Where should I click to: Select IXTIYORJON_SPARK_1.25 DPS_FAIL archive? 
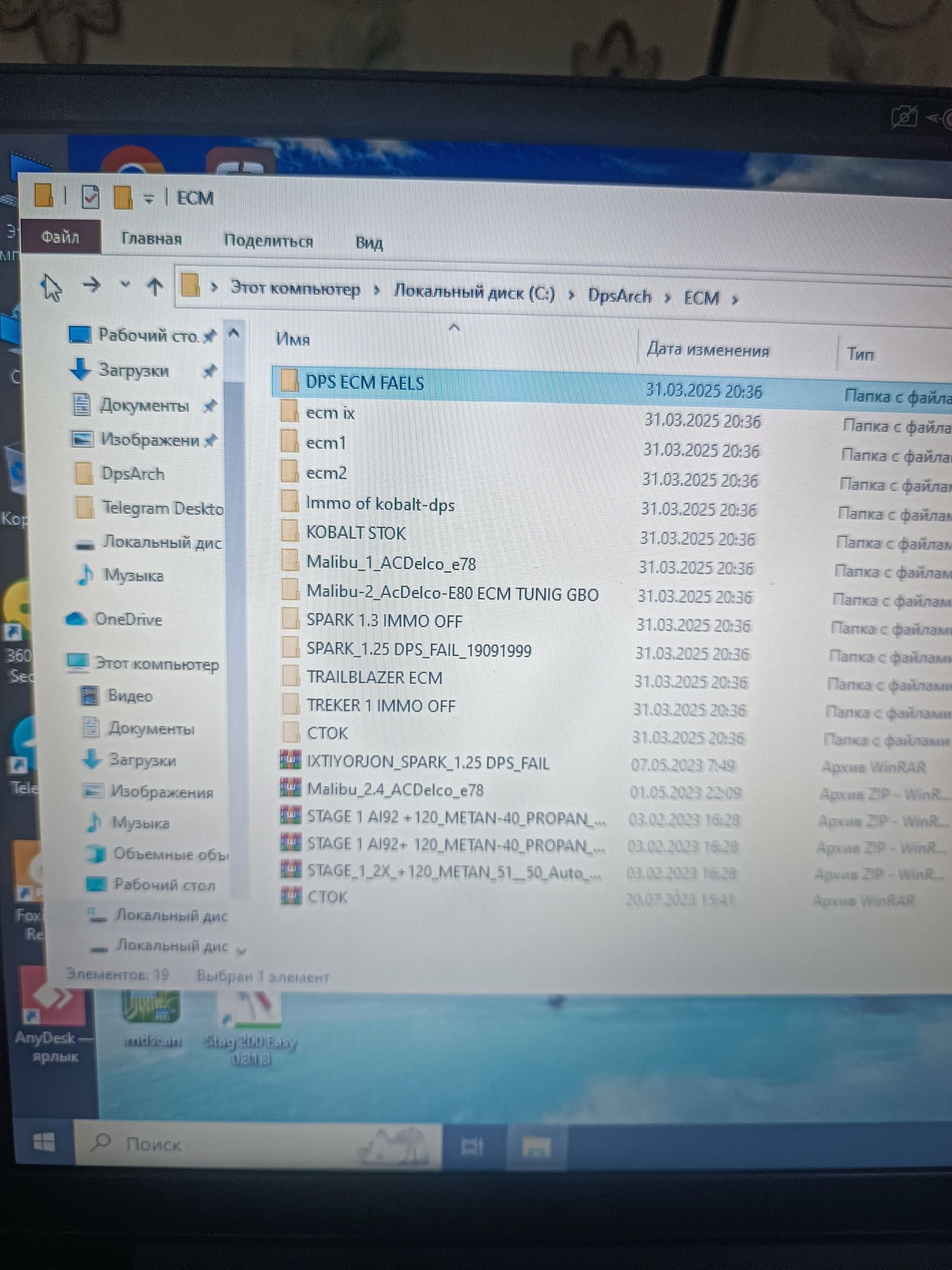click(x=428, y=762)
